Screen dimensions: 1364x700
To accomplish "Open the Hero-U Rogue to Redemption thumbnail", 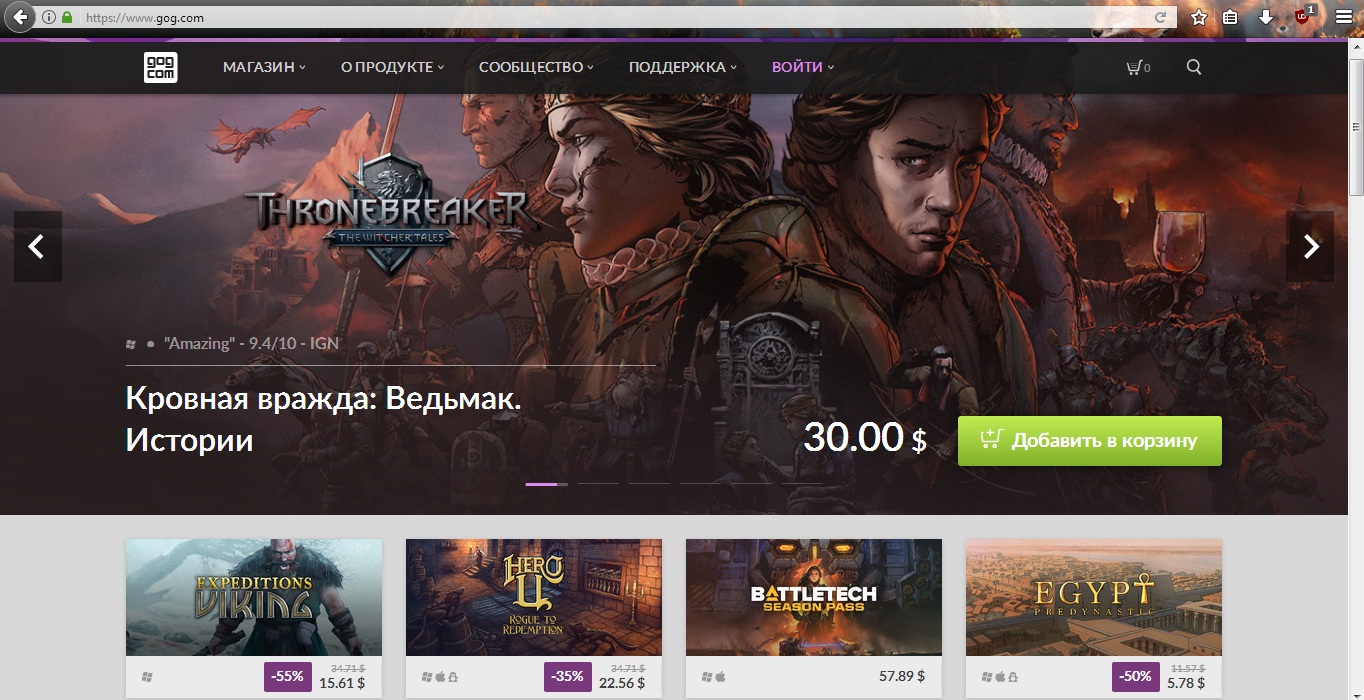I will pos(534,597).
